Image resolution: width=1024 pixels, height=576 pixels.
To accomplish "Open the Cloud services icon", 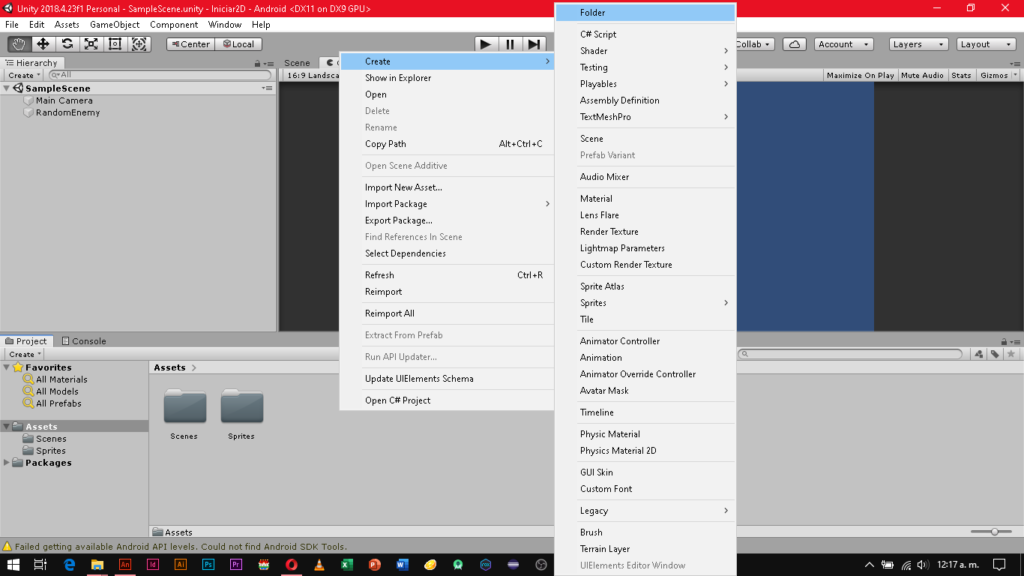I will pyautogui.click(x=794, y=44).
